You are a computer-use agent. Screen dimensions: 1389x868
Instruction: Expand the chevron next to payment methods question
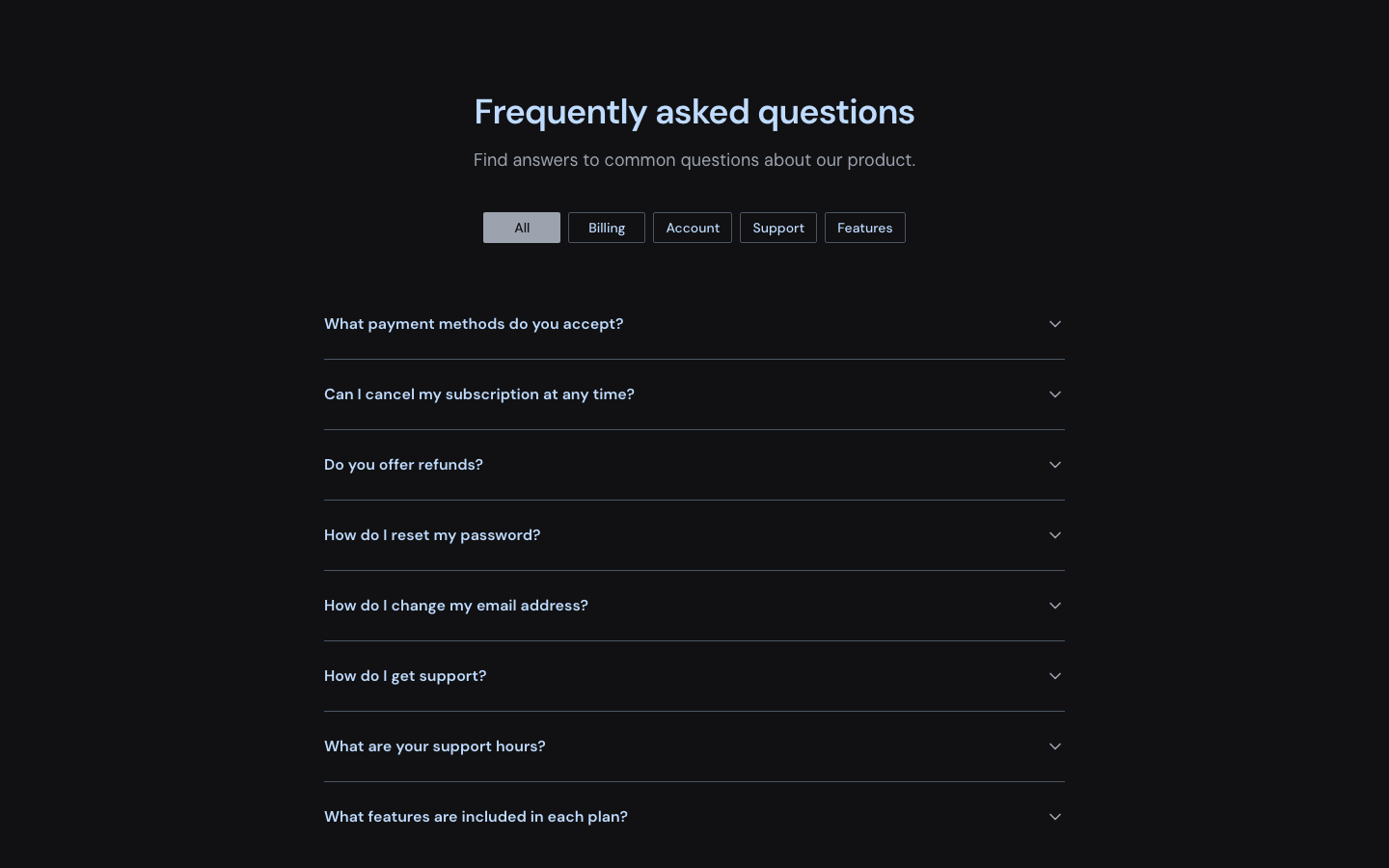[x=1055, y=324]
